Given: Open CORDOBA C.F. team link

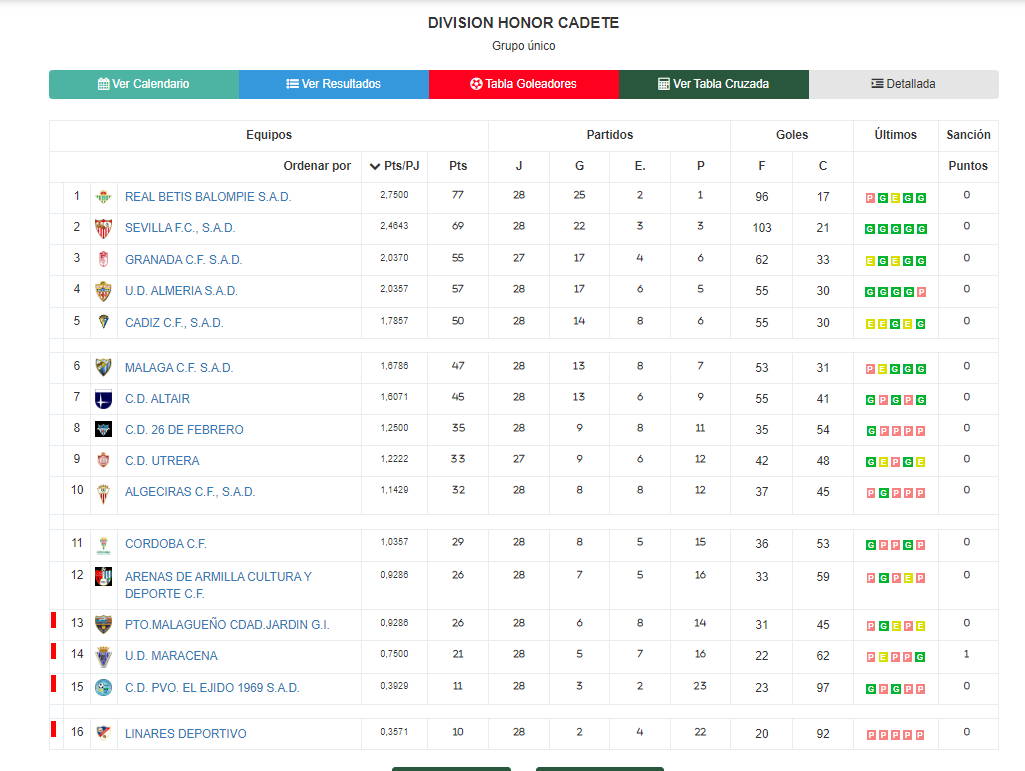Looking at the screenshot, I should [x=166, y=544].
